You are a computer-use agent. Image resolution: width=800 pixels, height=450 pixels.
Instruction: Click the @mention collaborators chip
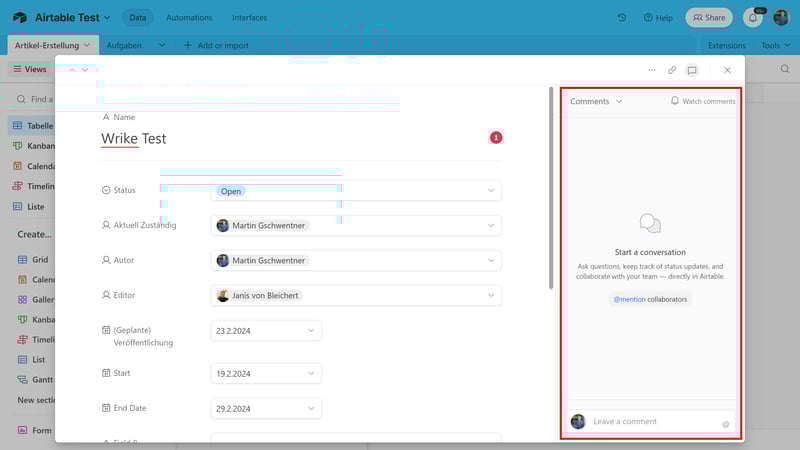coord(650,299)
